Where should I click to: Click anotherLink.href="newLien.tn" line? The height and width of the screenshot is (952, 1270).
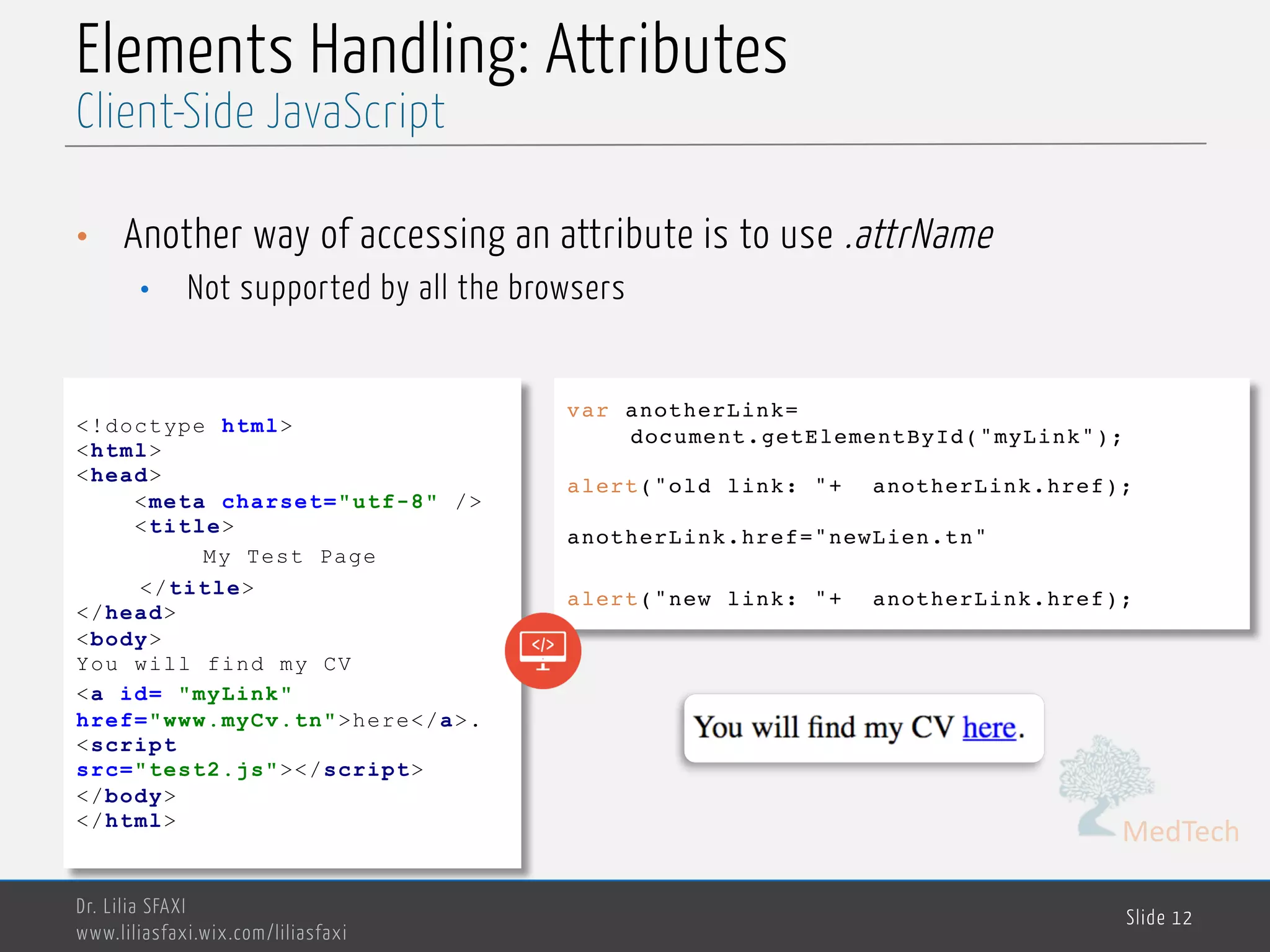pyautogui.click(x=776, y=537)
